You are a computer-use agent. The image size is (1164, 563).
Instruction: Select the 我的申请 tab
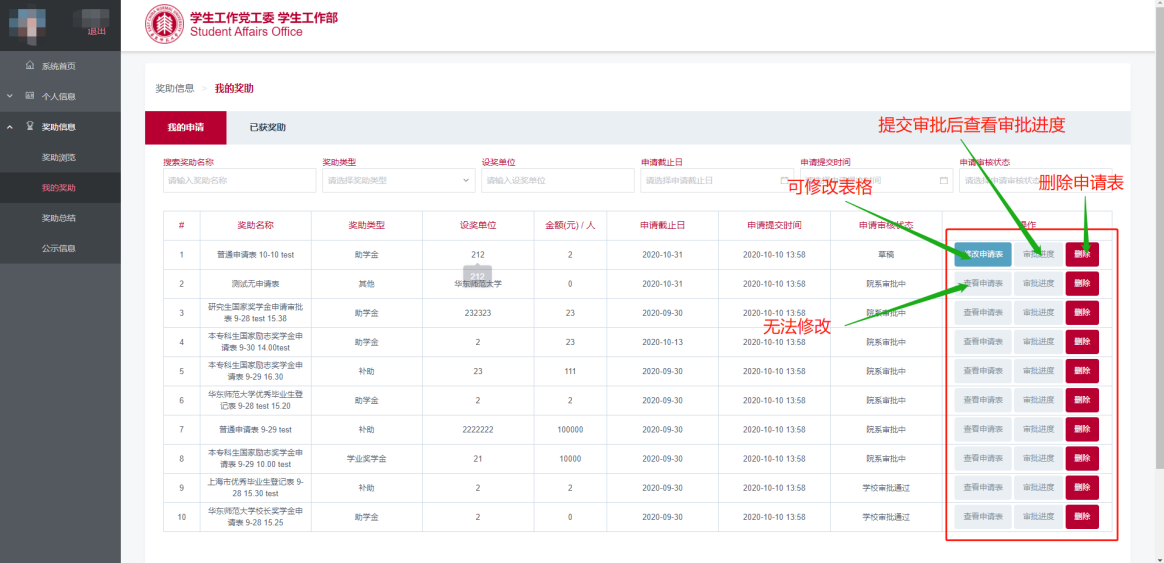[x=185, y=128]
